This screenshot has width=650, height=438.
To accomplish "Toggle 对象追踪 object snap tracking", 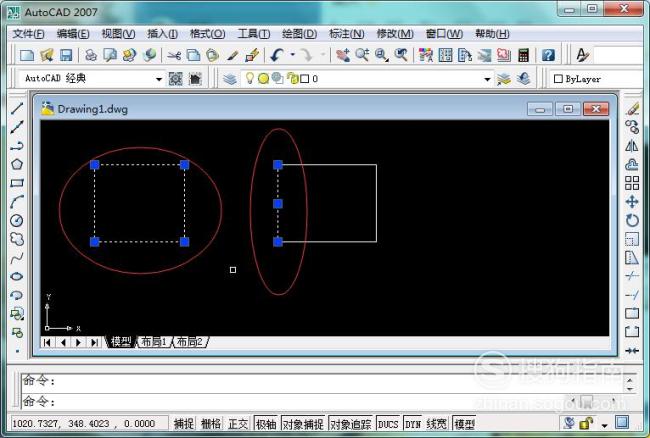I will [x=351, y=423].
